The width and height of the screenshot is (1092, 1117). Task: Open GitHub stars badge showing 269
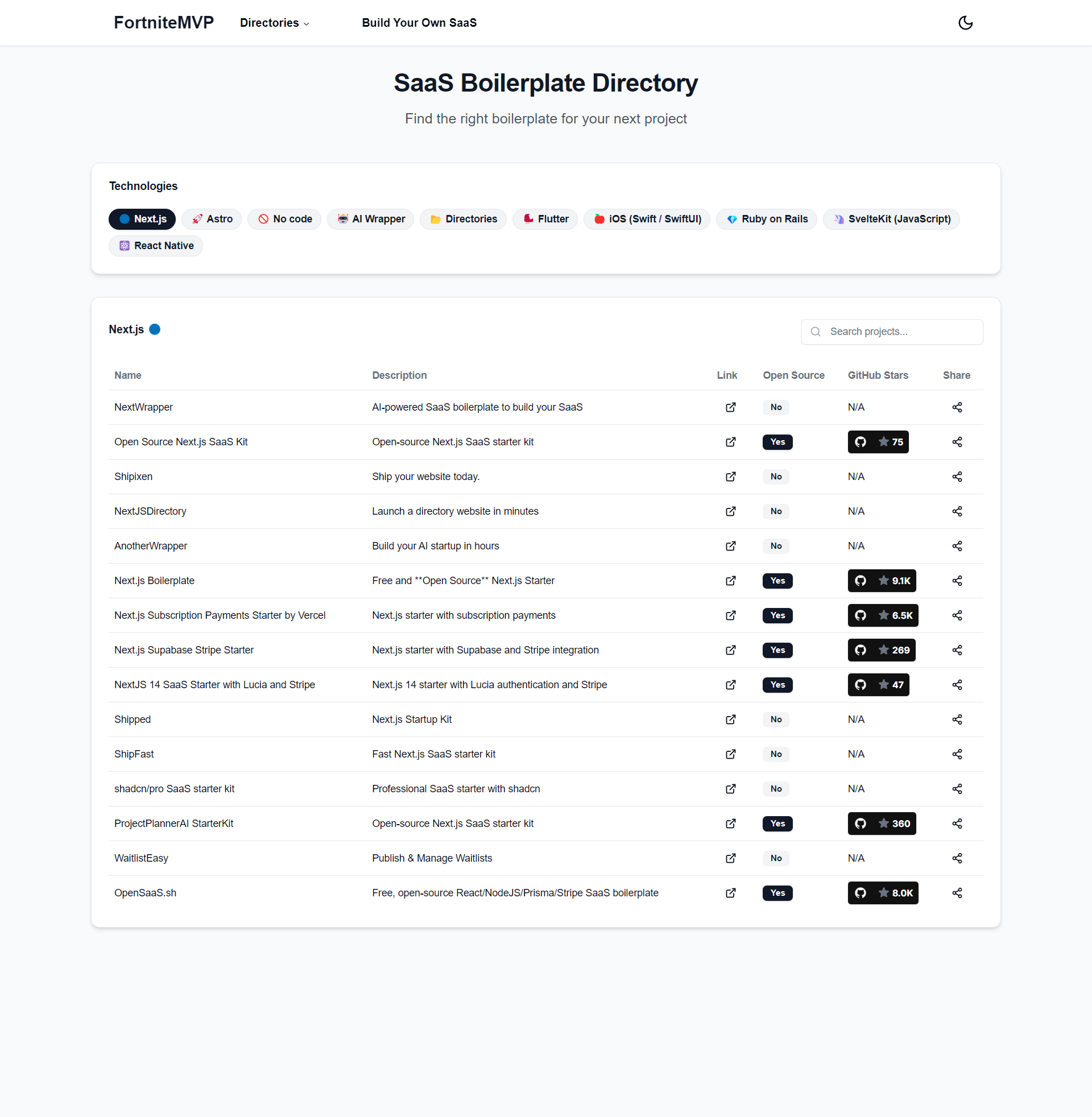point(882,650)
